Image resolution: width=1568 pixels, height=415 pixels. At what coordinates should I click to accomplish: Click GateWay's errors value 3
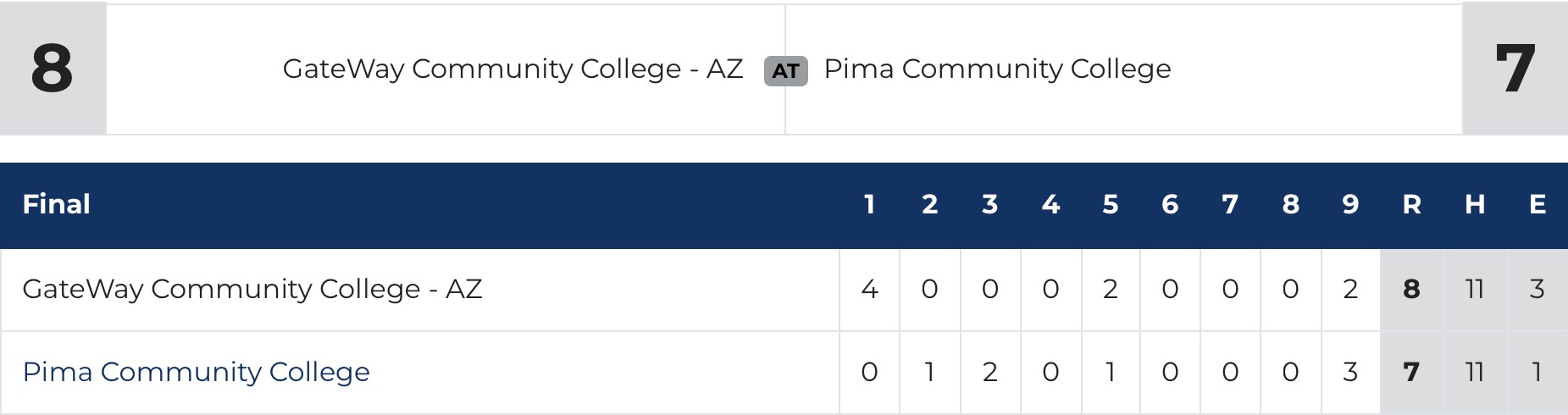1538,290
